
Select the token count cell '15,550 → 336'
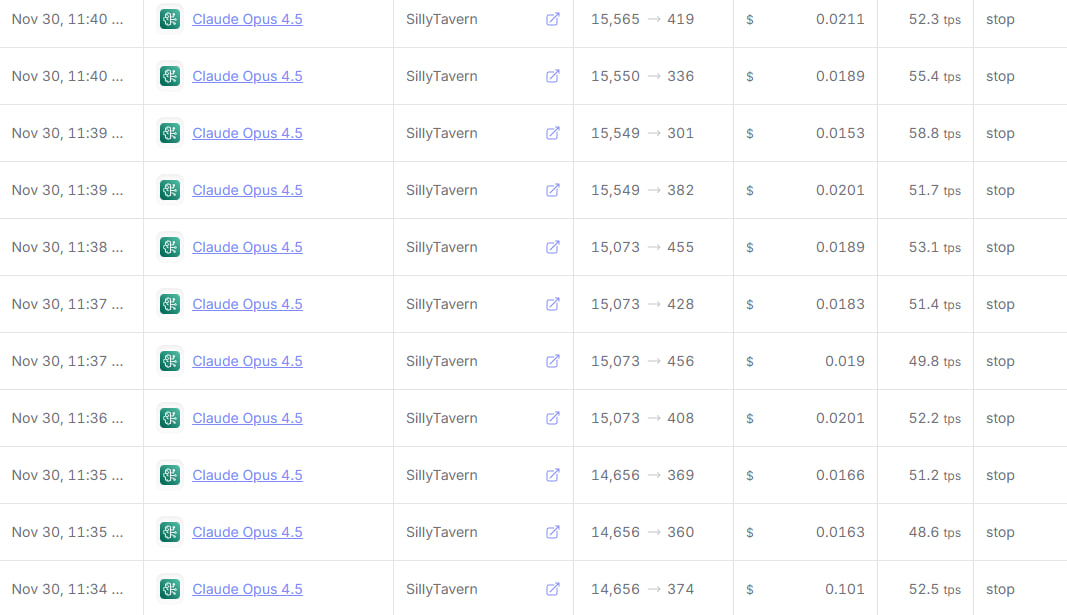click(642, 76)
